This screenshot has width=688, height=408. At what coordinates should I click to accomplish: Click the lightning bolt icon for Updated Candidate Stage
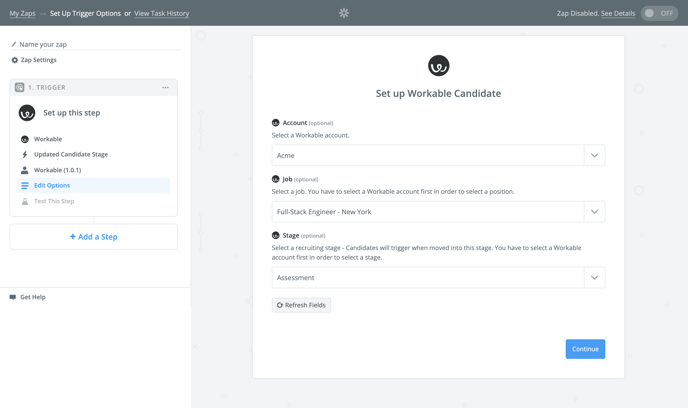coord(25,154)
